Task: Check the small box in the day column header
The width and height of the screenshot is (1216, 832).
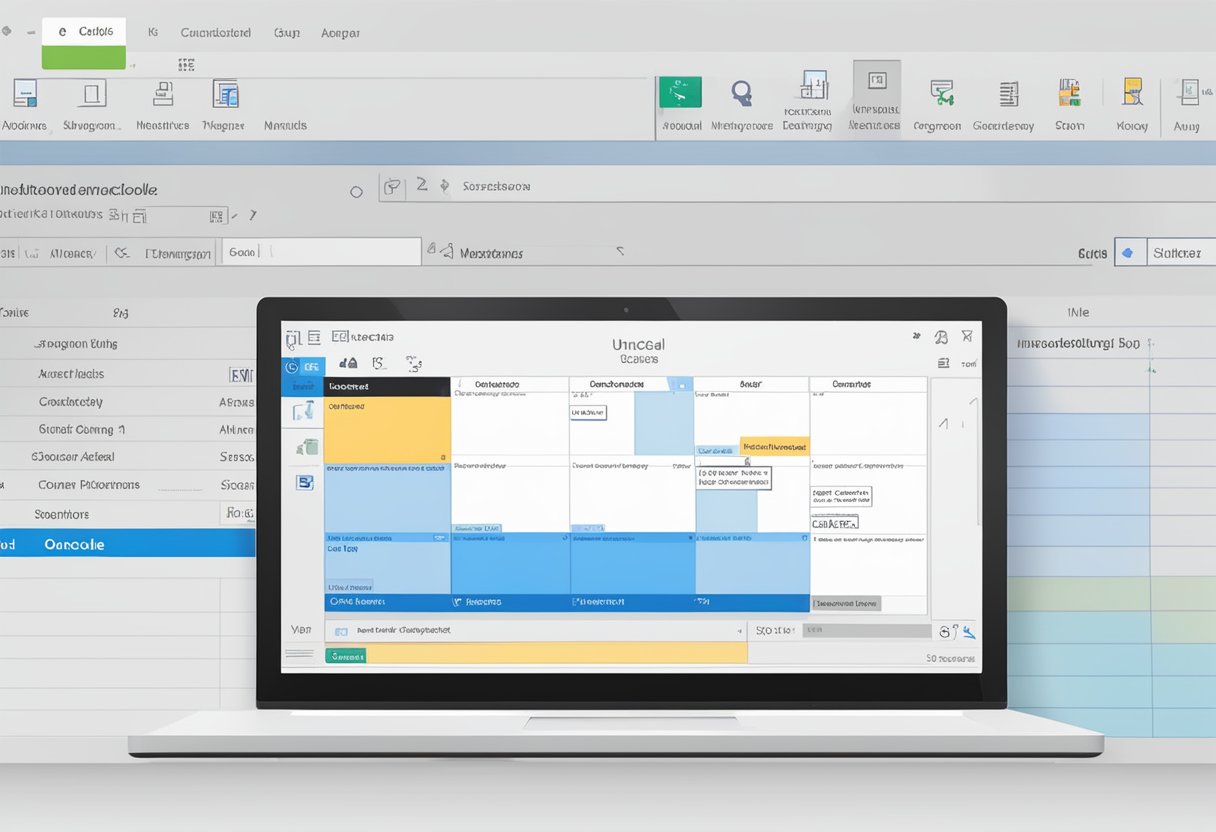Action: click(684, 384)
